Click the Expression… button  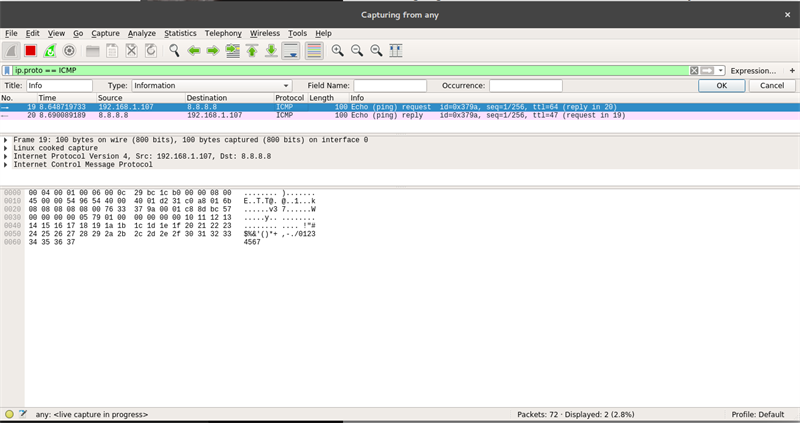click(x=753, y=71)
